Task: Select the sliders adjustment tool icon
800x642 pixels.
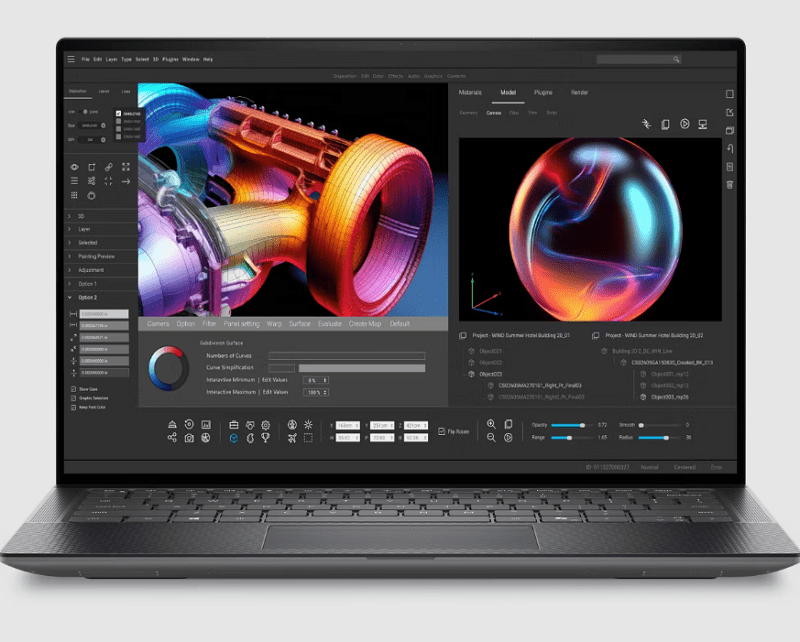Action: tap(91, 181)
